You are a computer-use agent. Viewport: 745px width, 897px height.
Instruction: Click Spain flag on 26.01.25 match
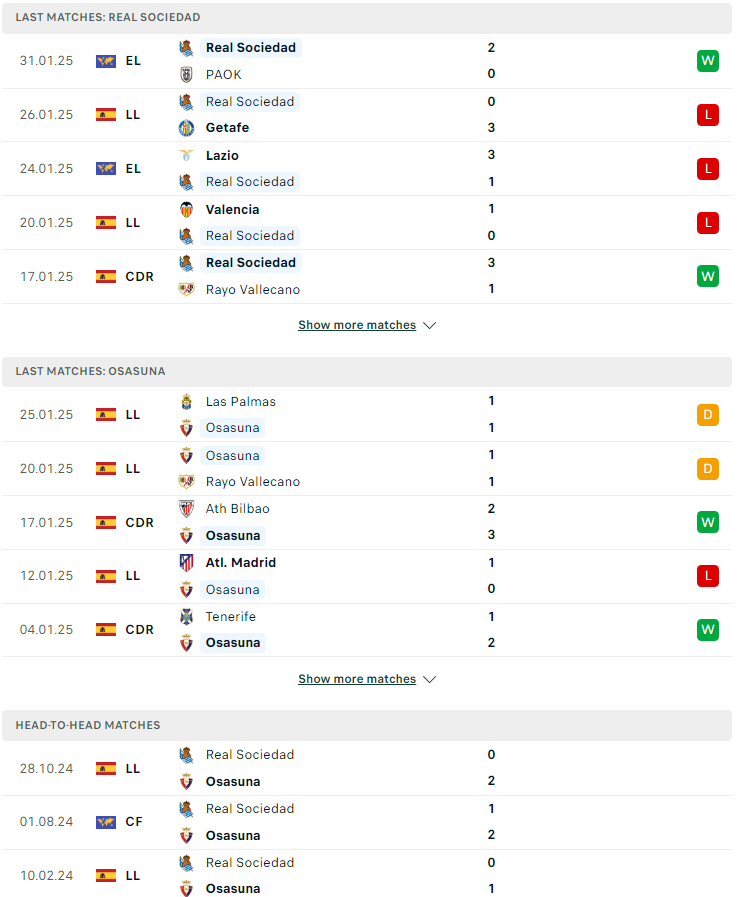click(x=106, y=115)
